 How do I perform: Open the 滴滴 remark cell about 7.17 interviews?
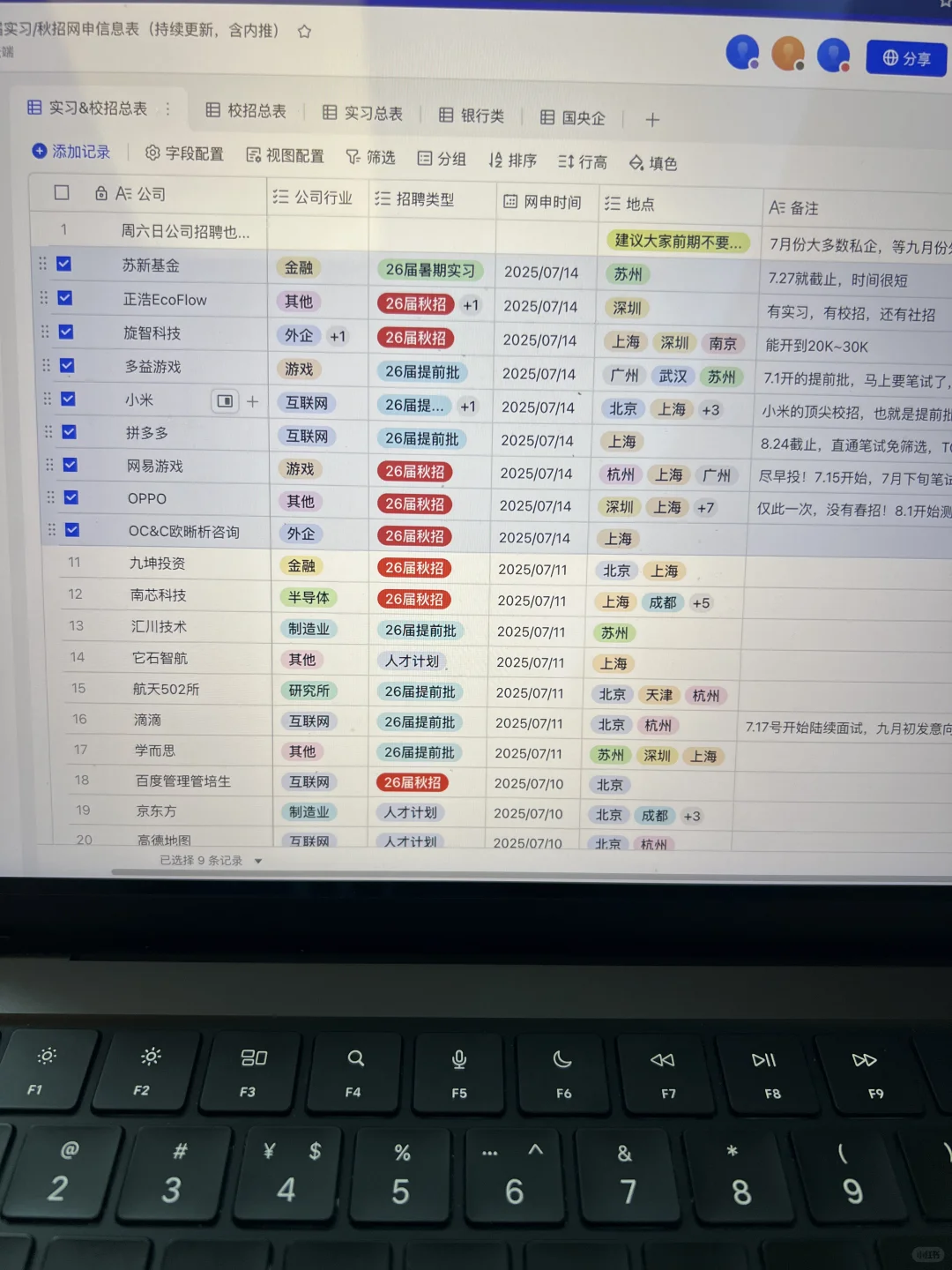[x=848, y=728]
